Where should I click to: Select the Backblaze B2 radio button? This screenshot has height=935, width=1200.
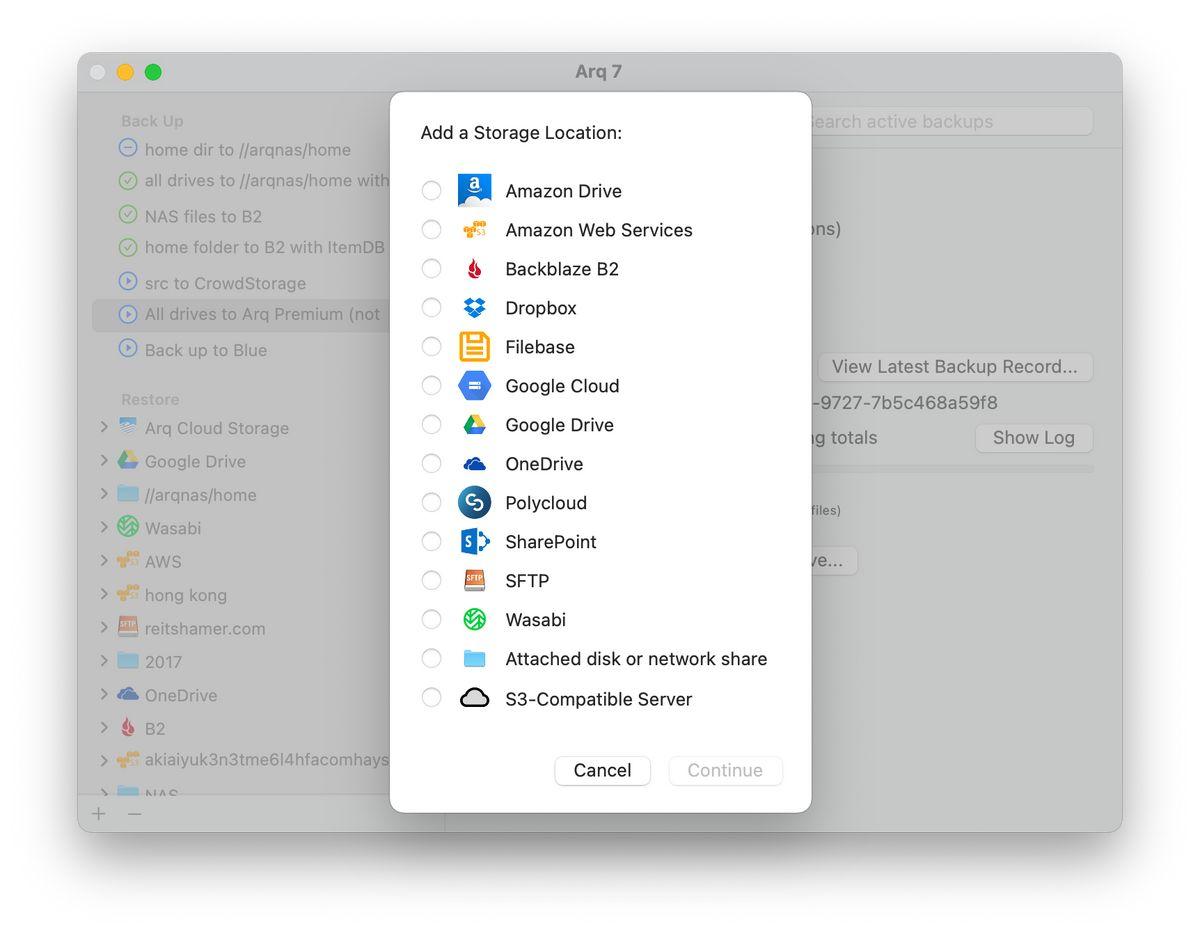point(431,268)
